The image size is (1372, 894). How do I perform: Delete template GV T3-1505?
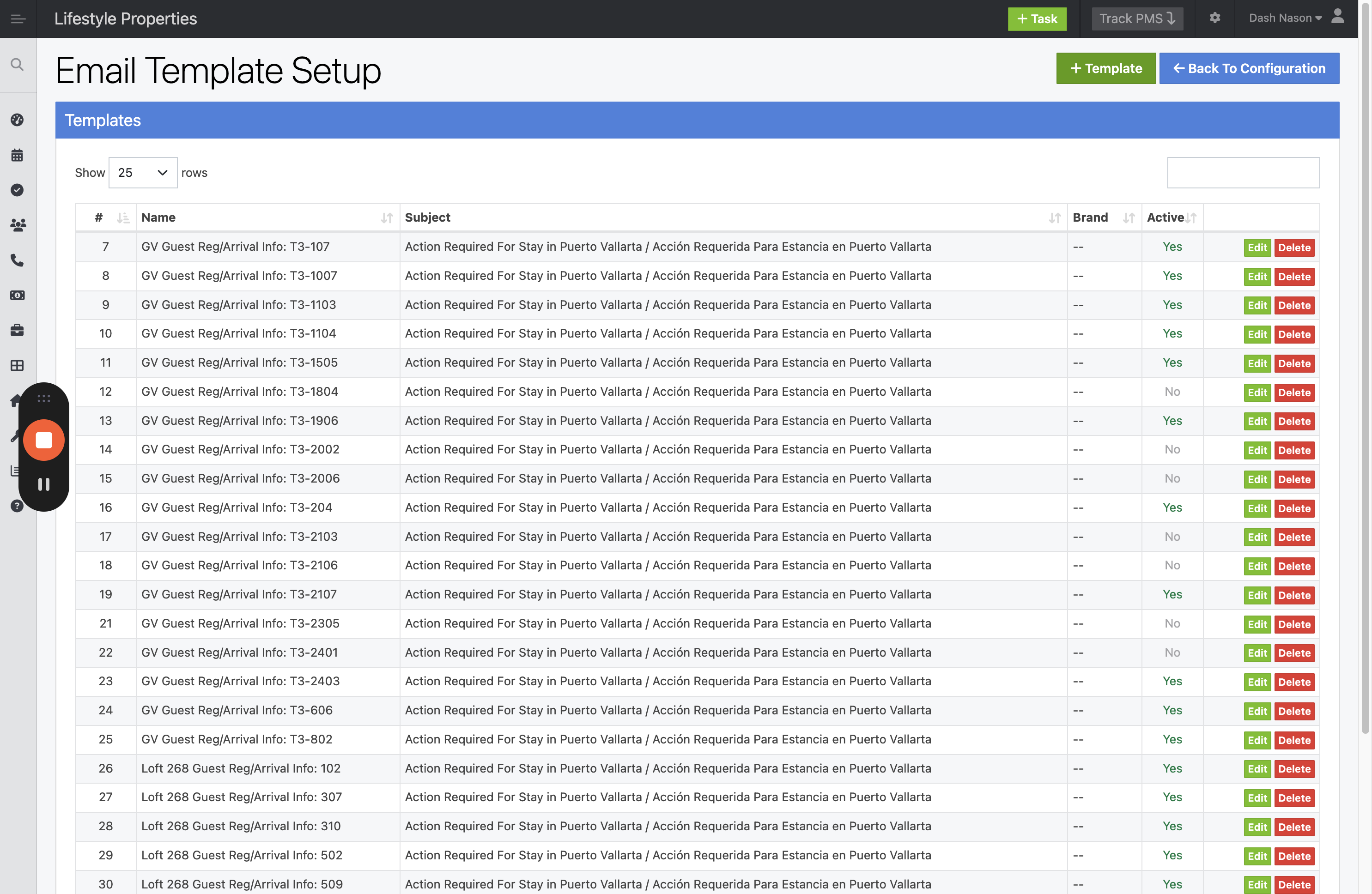(x=1294, y=364)
